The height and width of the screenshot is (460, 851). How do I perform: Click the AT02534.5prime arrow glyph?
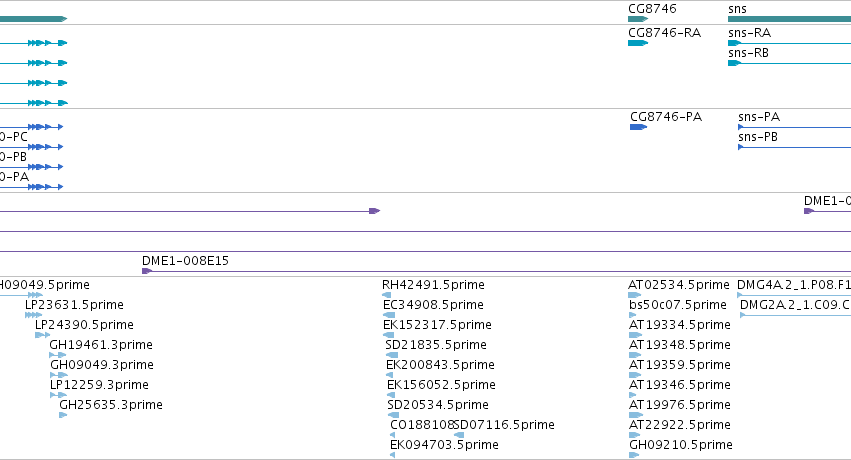tap(634, 295)
